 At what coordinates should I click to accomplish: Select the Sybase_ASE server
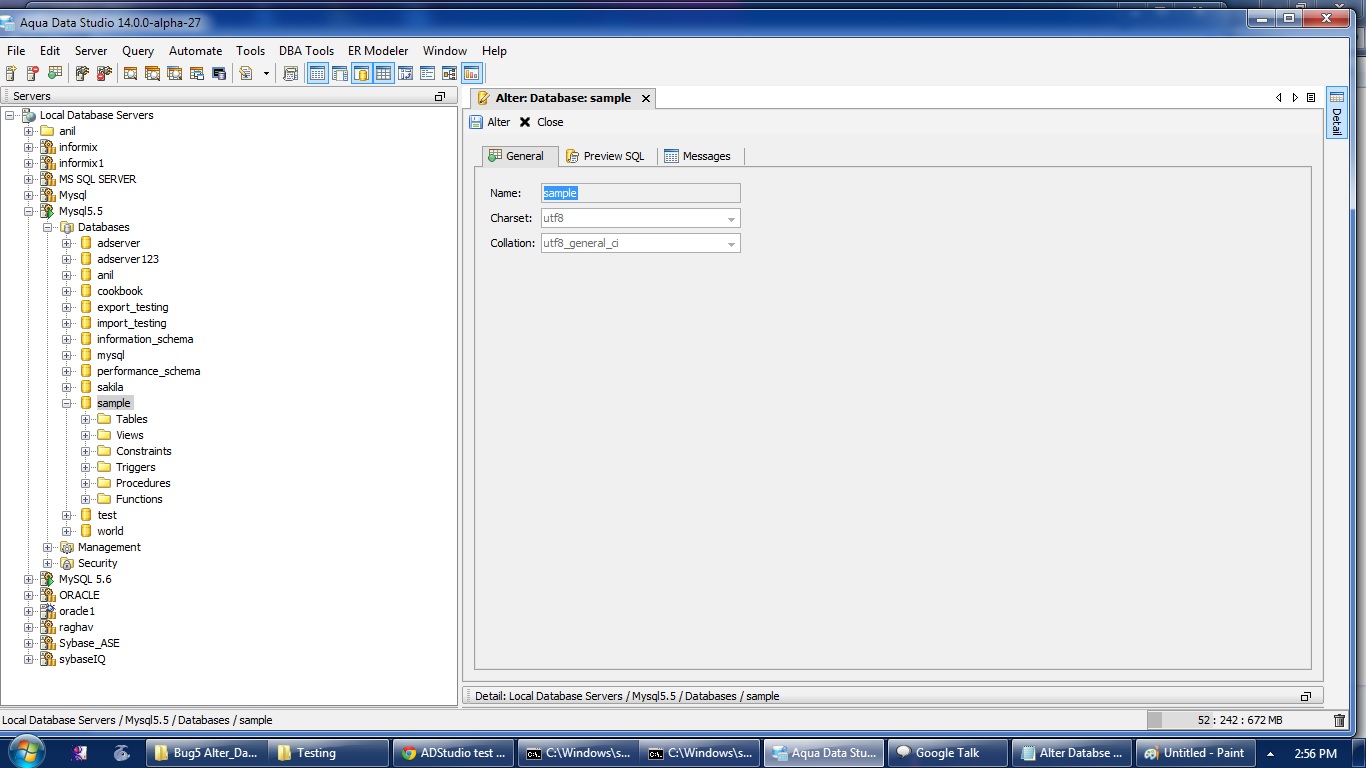point(89,643)
